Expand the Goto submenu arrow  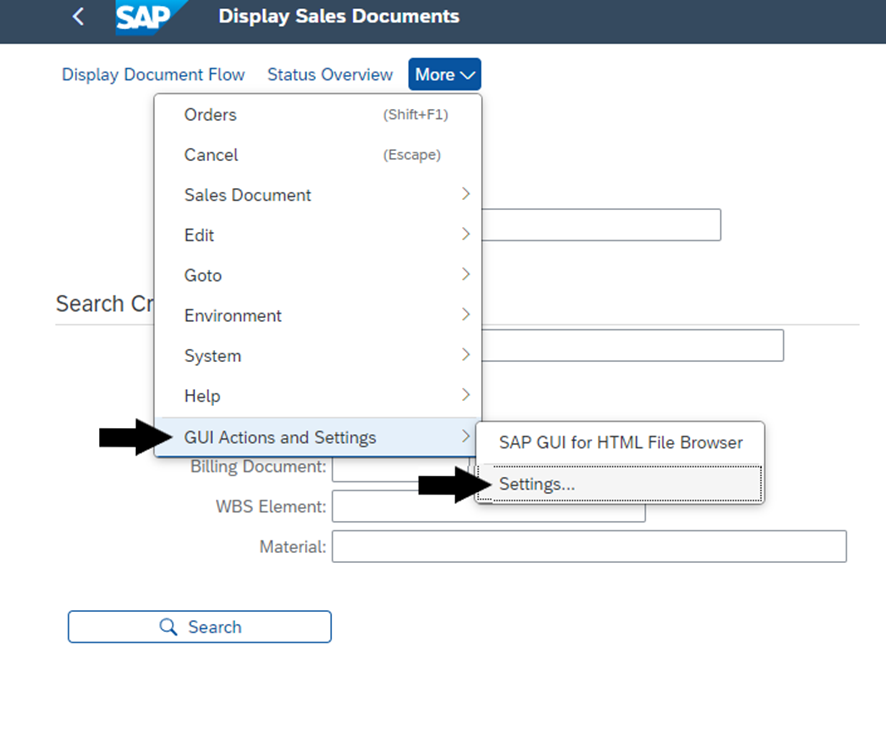466,275
